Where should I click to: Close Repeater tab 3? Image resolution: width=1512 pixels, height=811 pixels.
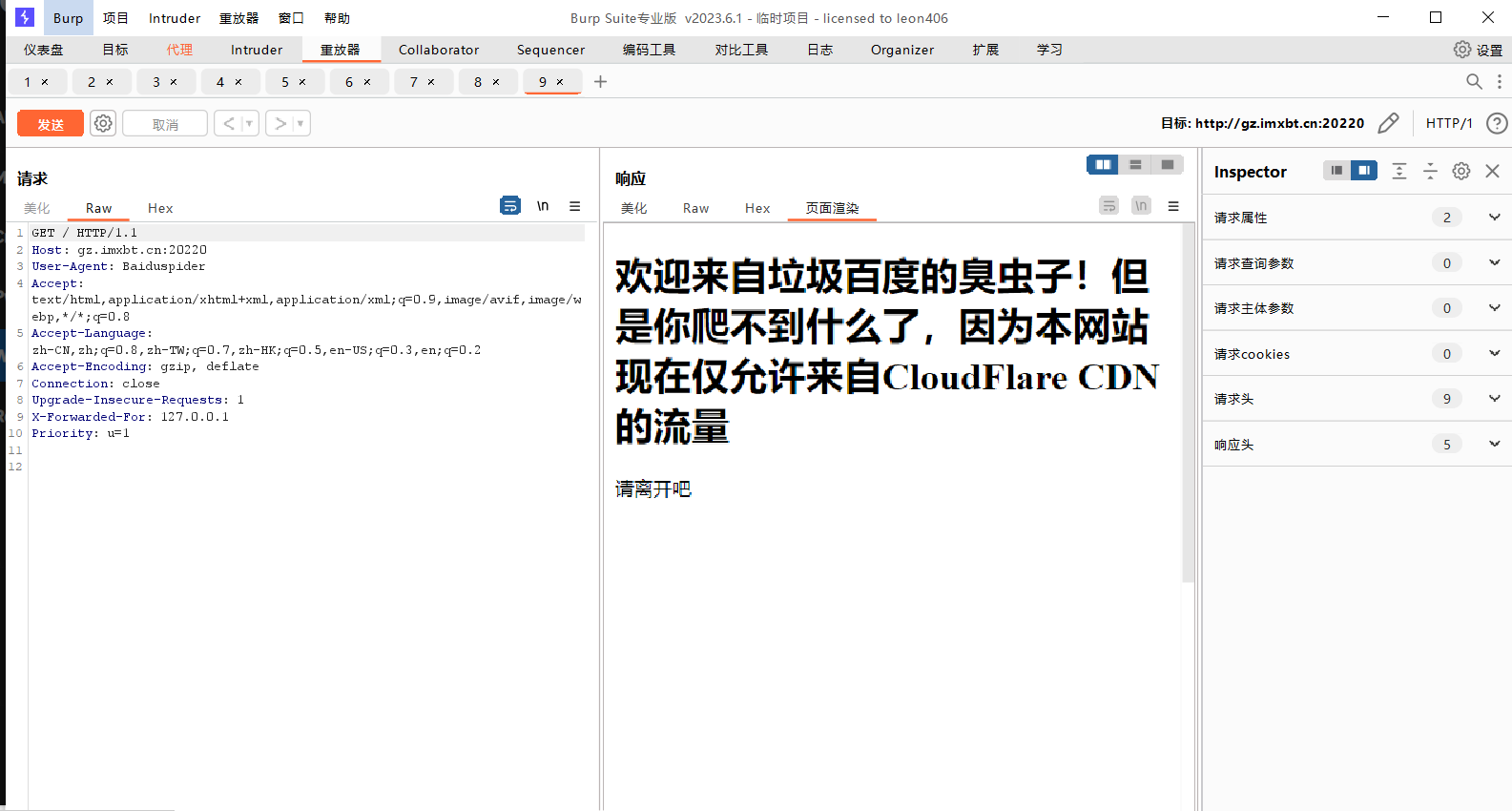(174, 82)
